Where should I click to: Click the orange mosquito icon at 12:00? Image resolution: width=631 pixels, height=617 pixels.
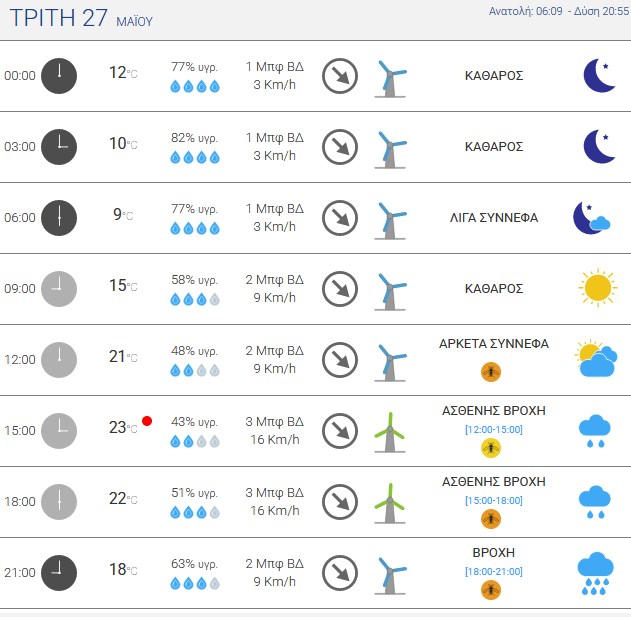coord(491,371)
